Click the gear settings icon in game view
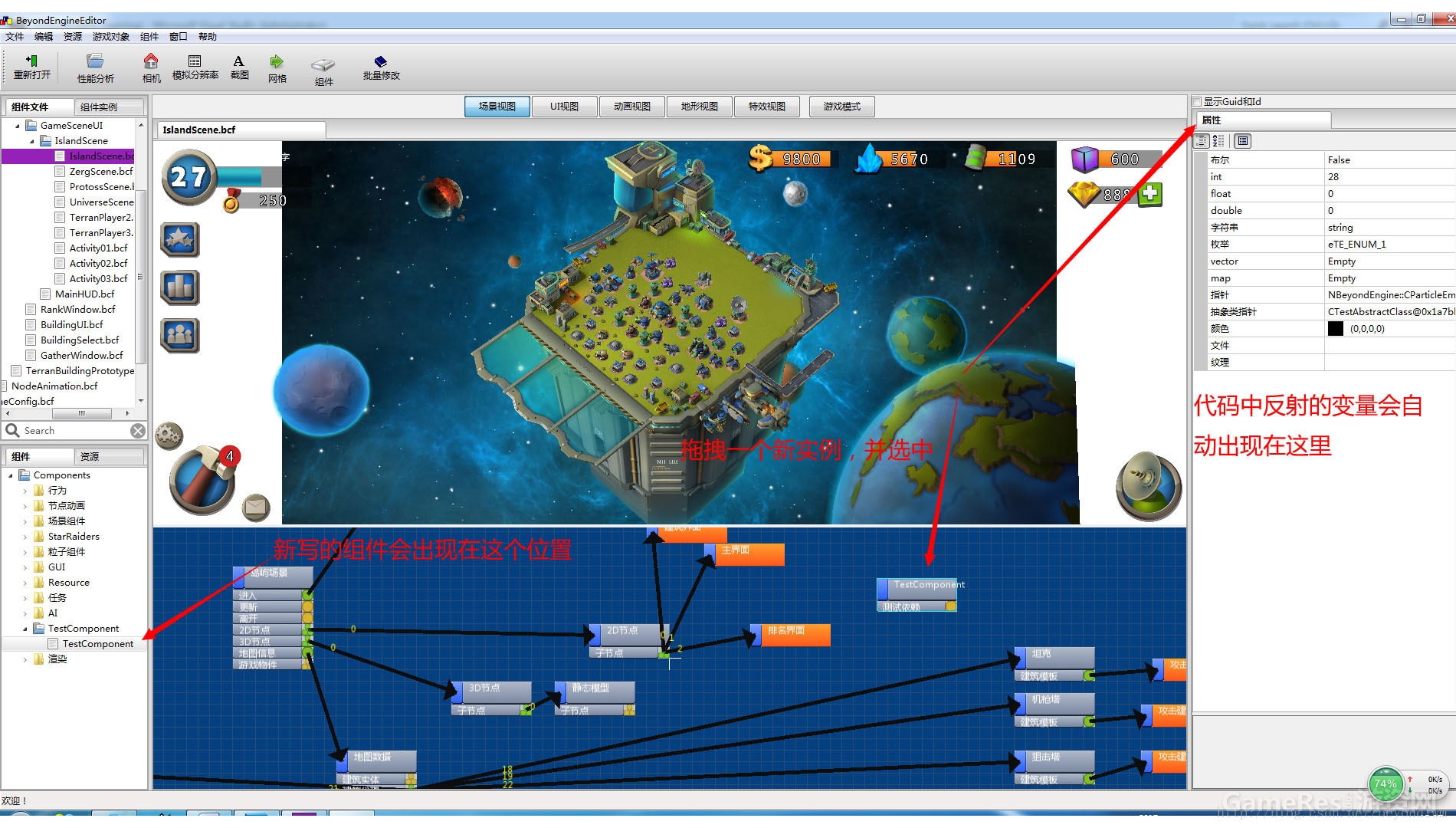 click(169, 435)
